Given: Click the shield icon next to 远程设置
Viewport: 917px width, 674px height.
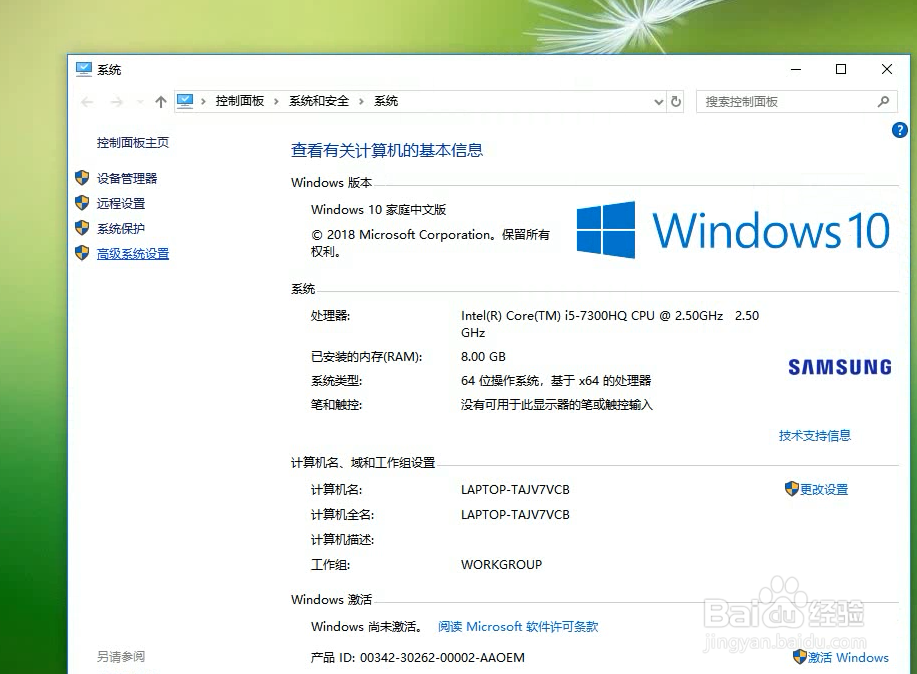Looking at the screenshot, I should tap(82, 203).
